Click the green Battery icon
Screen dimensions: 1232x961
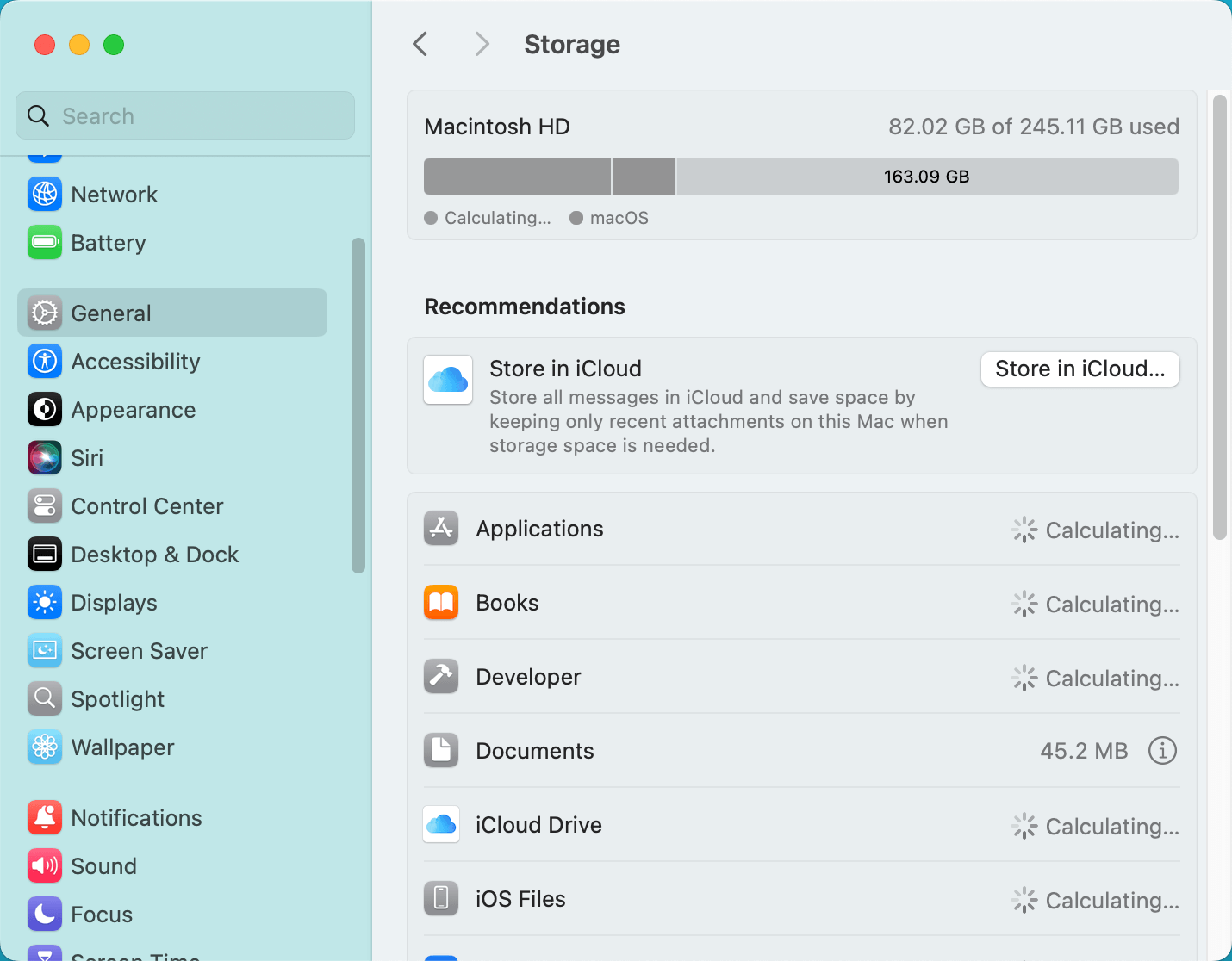(45, 243)
